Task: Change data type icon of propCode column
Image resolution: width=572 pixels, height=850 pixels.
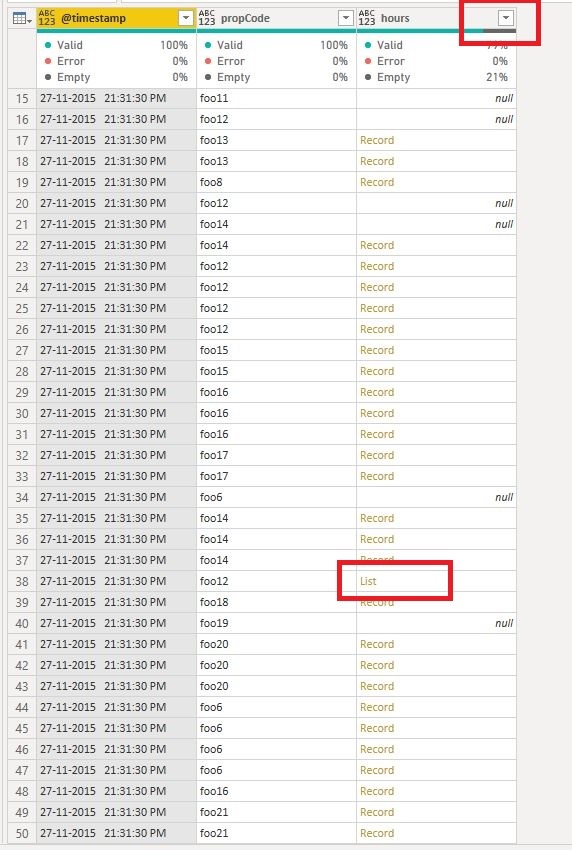Action: coord(207,18)
